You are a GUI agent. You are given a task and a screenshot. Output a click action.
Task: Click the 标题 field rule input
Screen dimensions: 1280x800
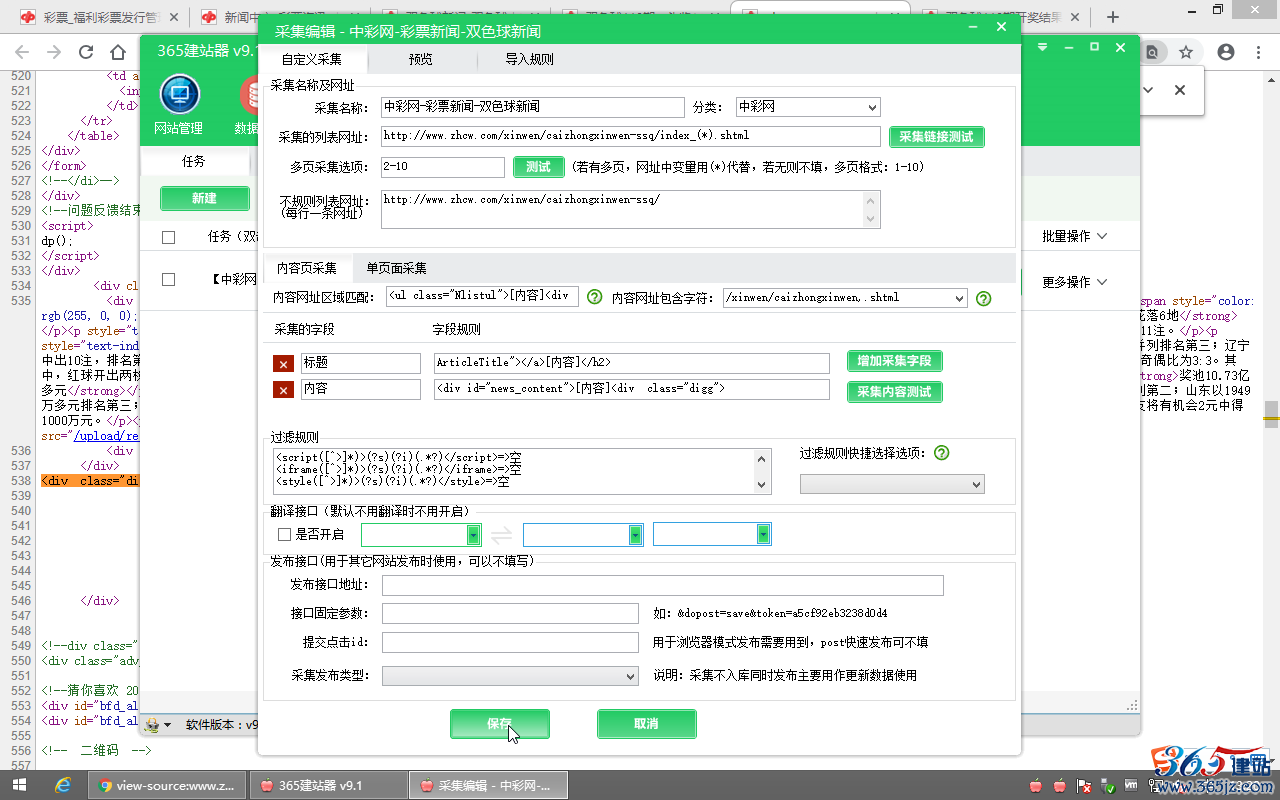pos(632,363)
